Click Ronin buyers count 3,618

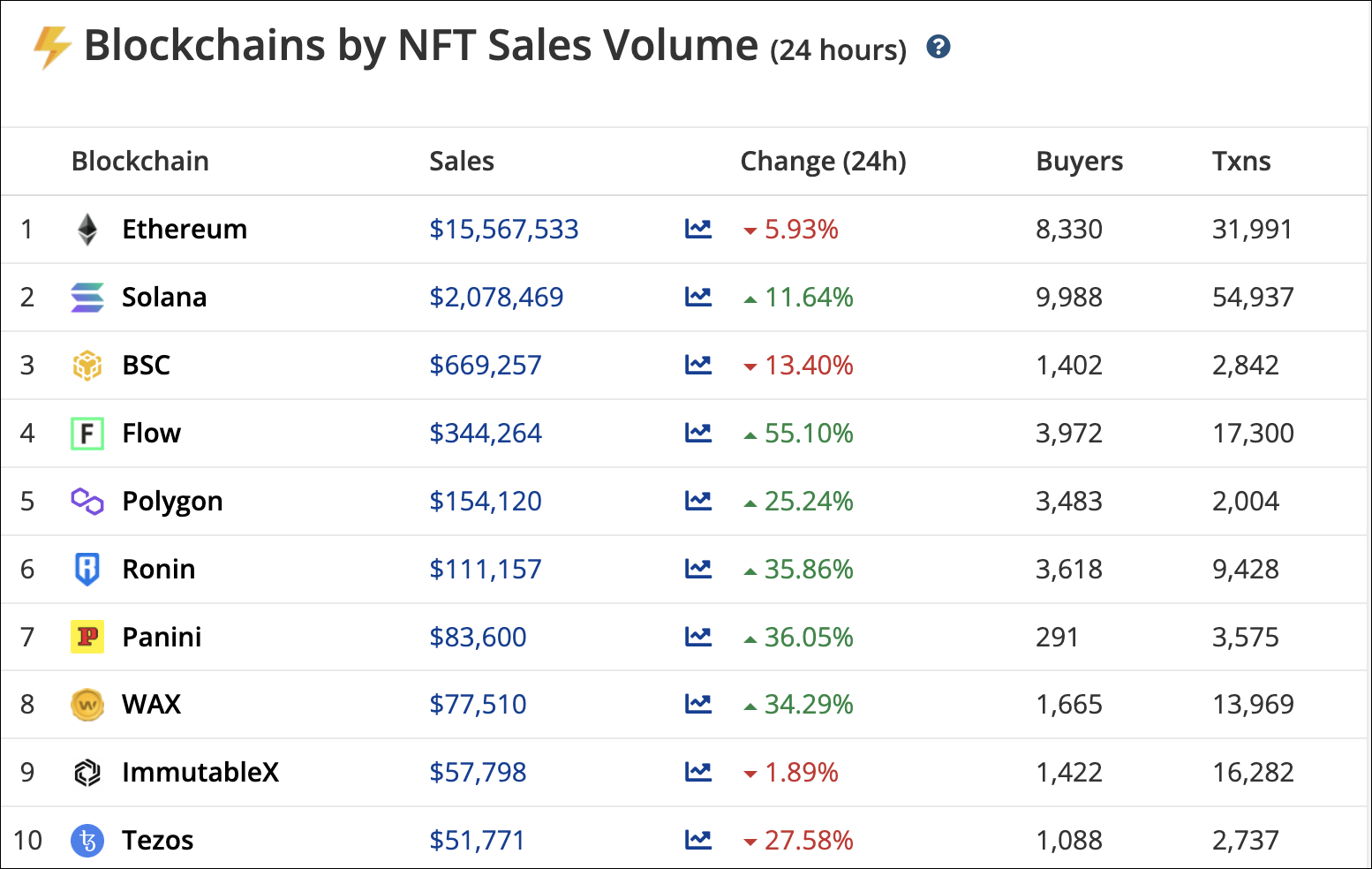[1069, 570]
